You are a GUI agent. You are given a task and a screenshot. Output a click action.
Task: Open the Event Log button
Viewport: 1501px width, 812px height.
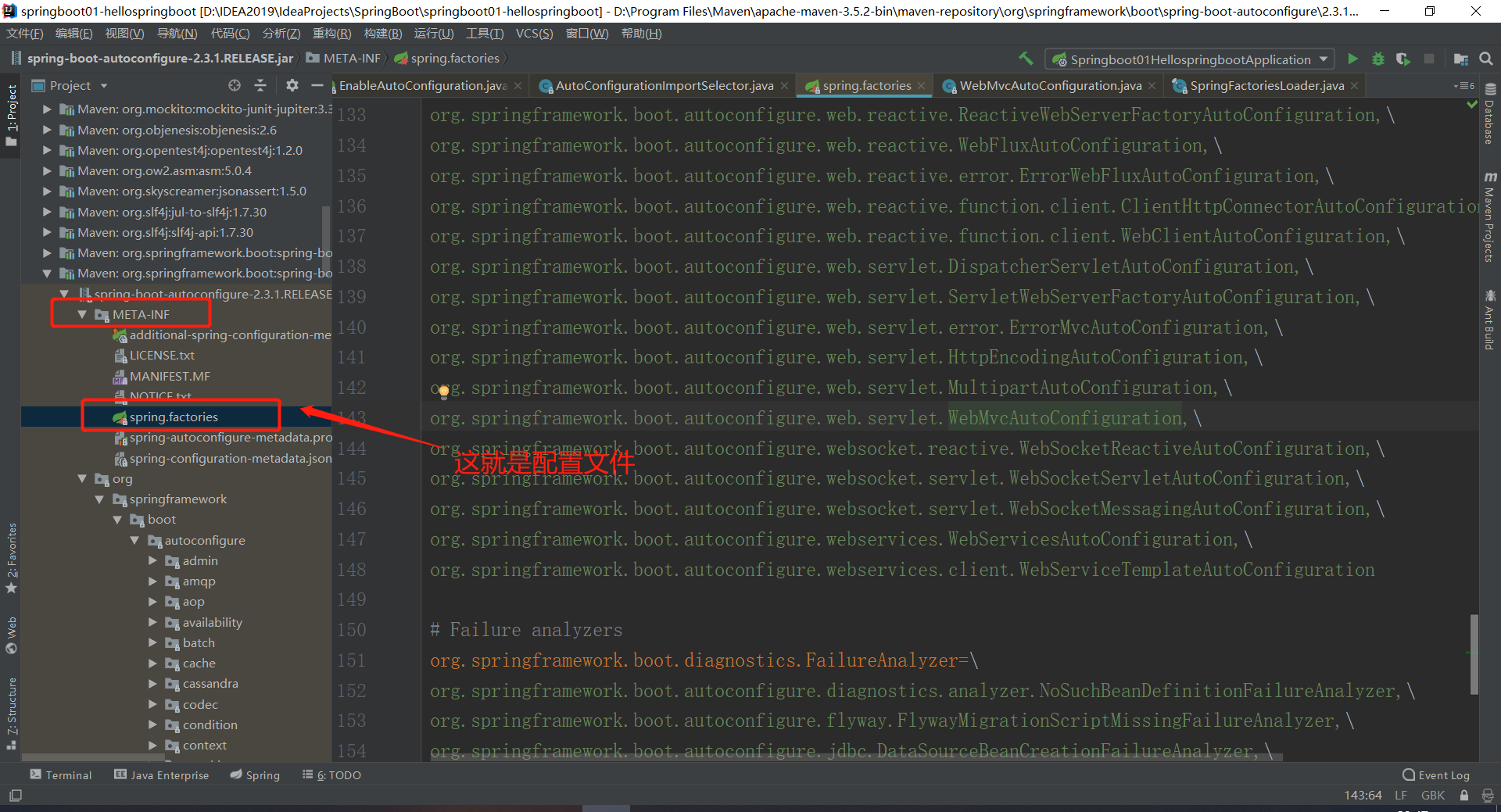1436,775
